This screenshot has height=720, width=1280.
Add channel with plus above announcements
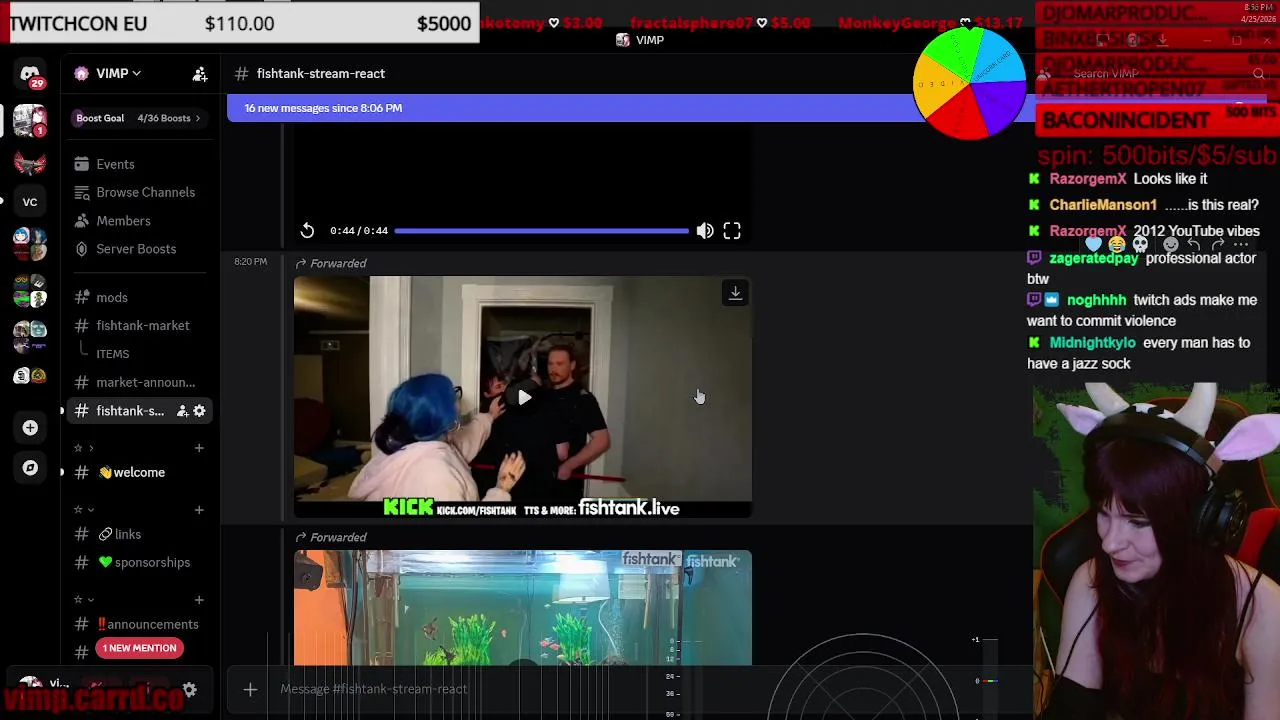pos(199,600)
